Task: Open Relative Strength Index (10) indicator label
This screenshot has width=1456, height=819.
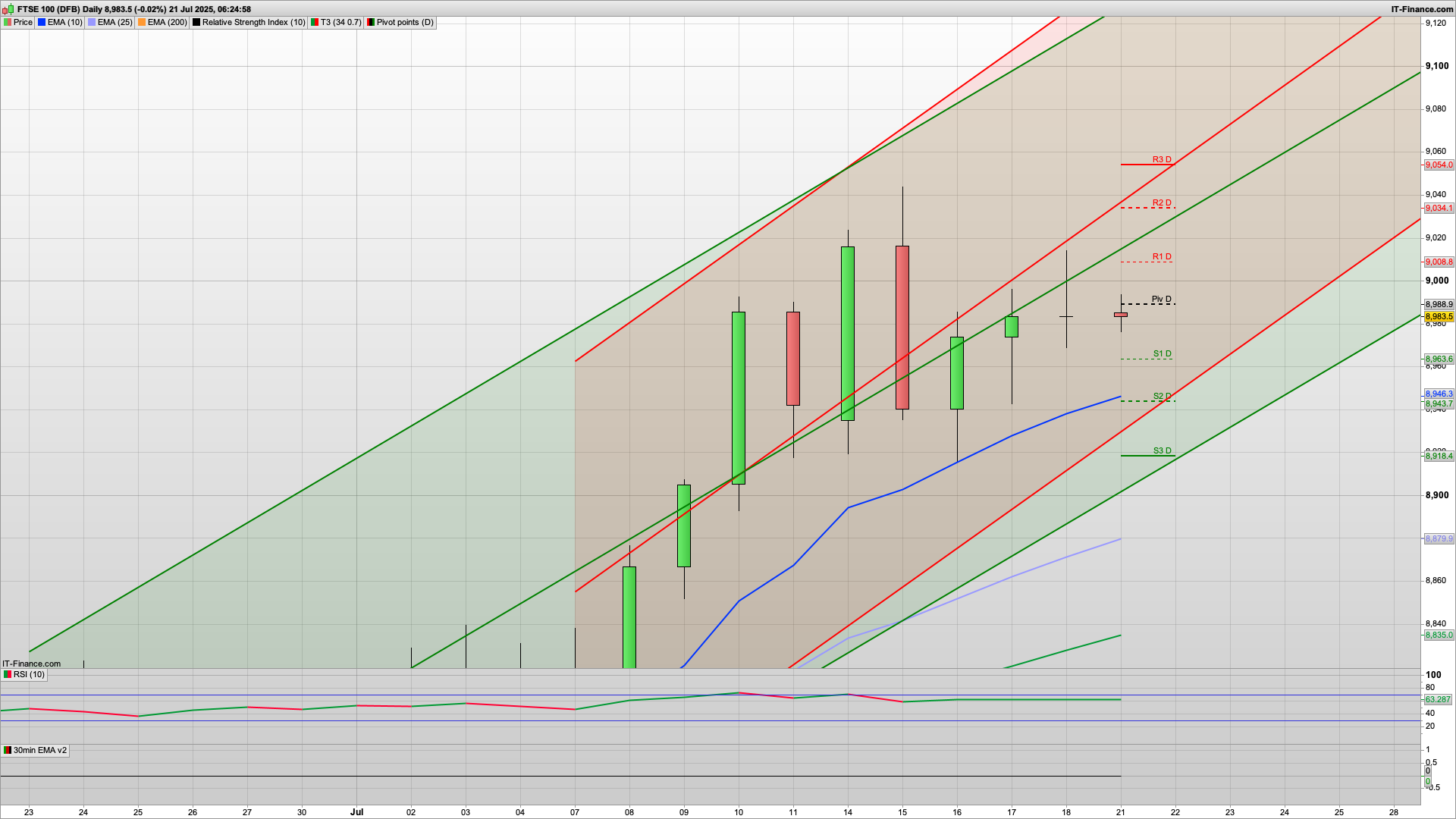Action: pyautogui.click(x=253, y=23)
